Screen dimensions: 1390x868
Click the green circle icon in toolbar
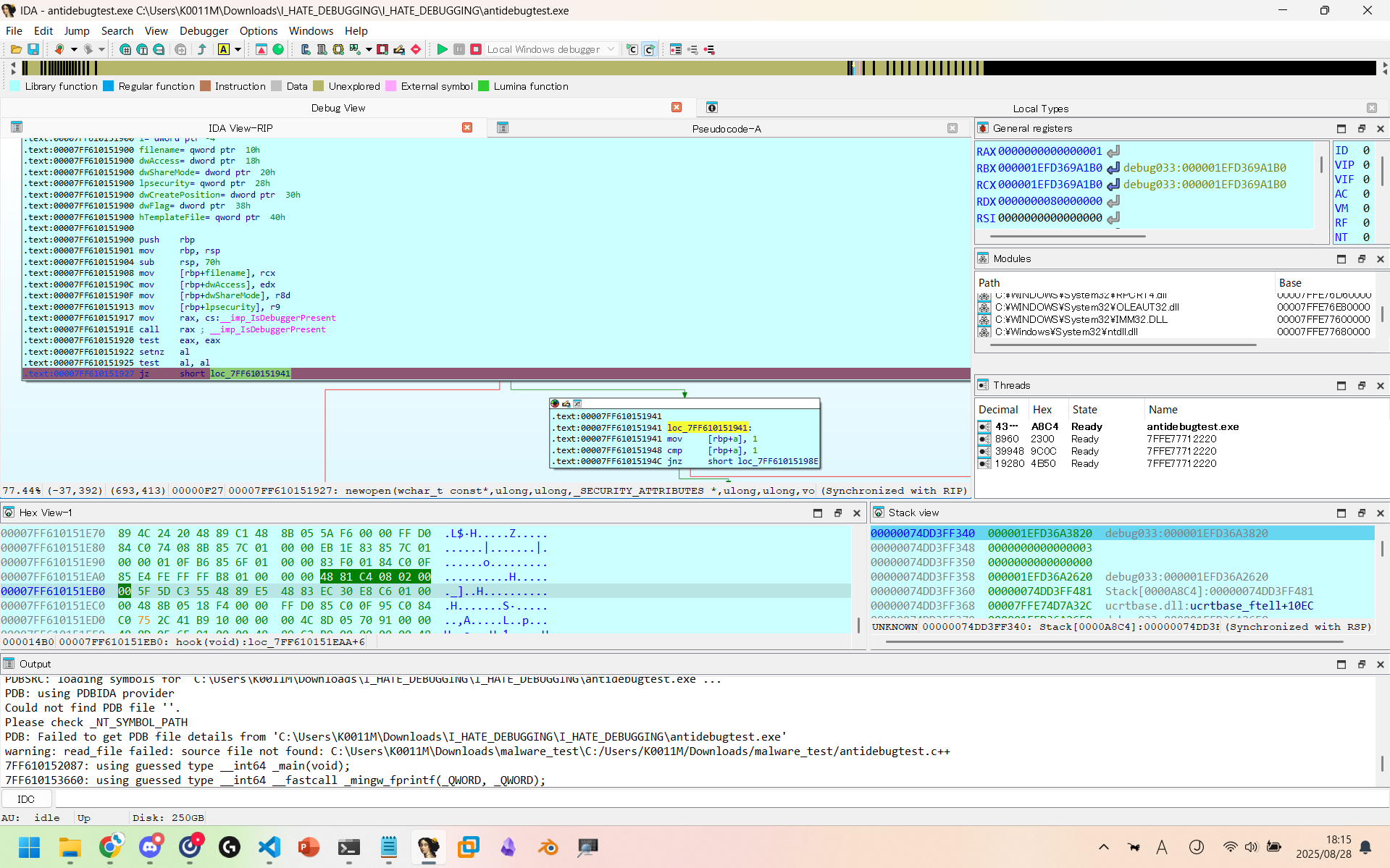pyautogui.click(x=278, y=49)
